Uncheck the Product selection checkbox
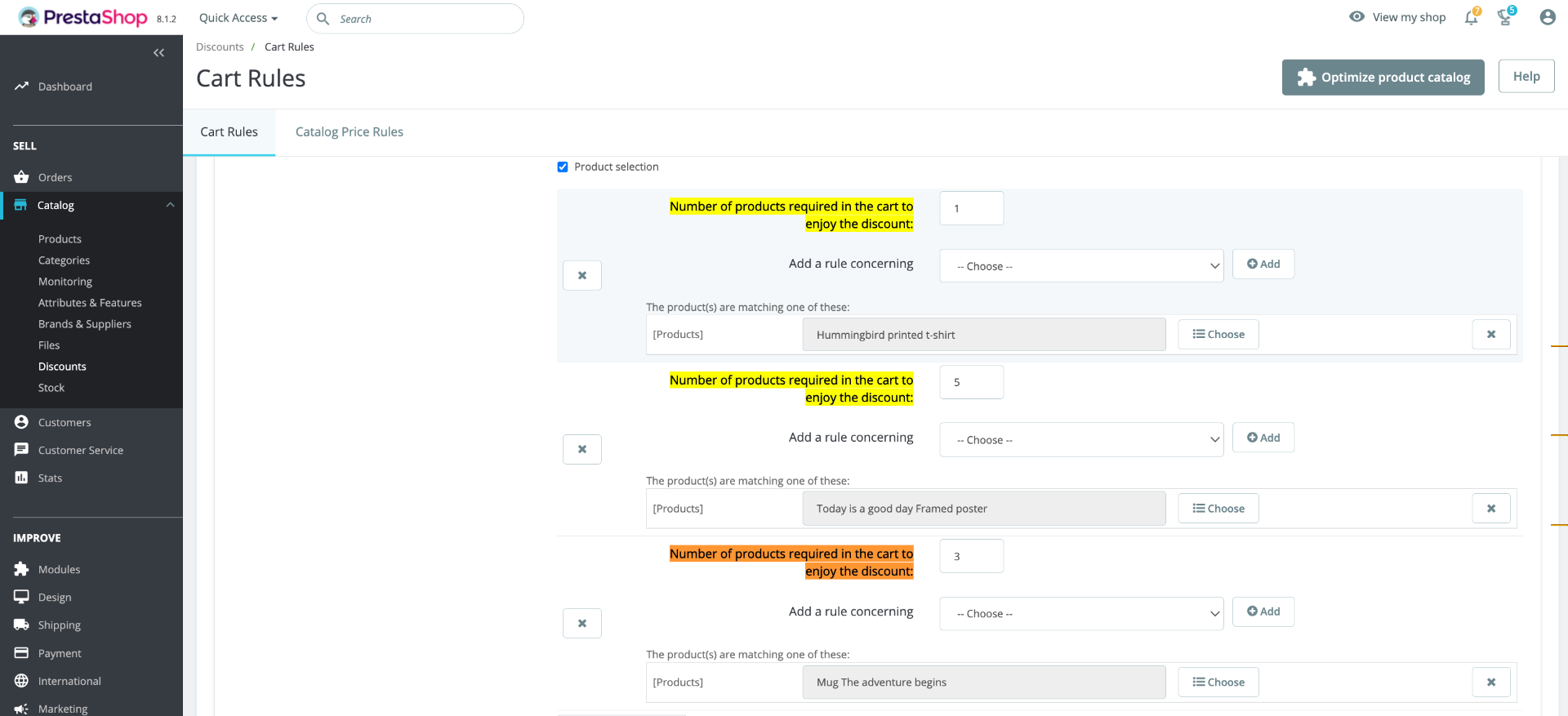This screenshot has width=1568, height=716. click(563, 167)
